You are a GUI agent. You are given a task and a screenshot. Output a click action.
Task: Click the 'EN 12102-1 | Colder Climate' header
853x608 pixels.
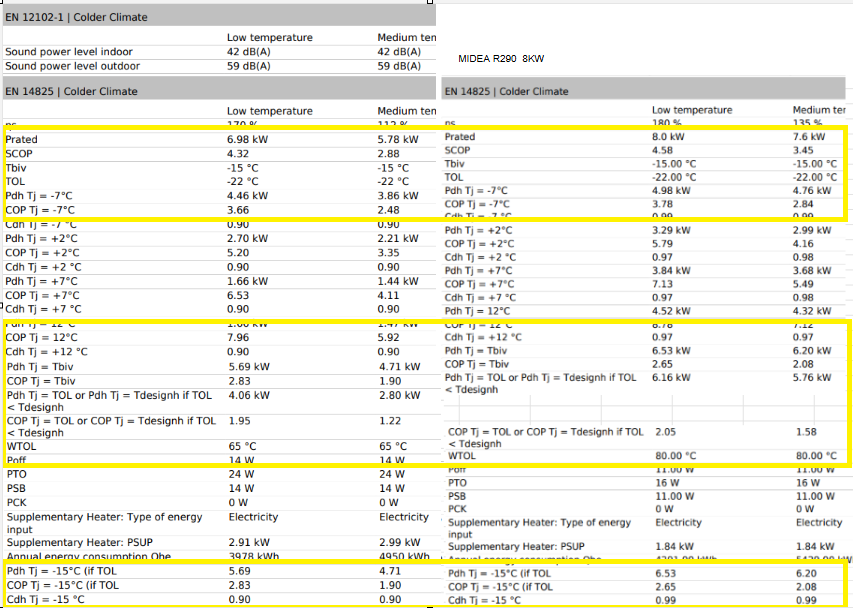click(76, 17)
